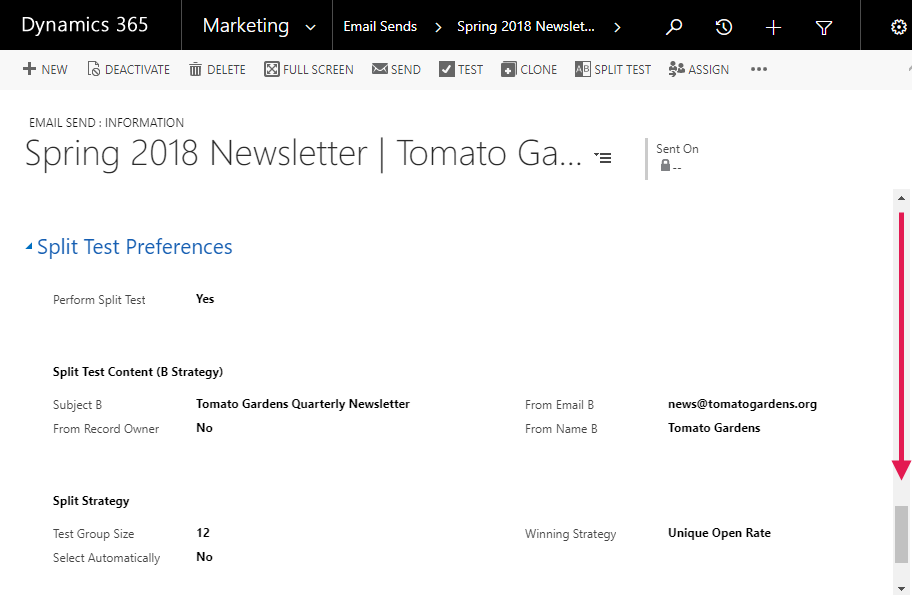
Task: Click the FULL SCREEN command label
Action: (x=318, y=70)
